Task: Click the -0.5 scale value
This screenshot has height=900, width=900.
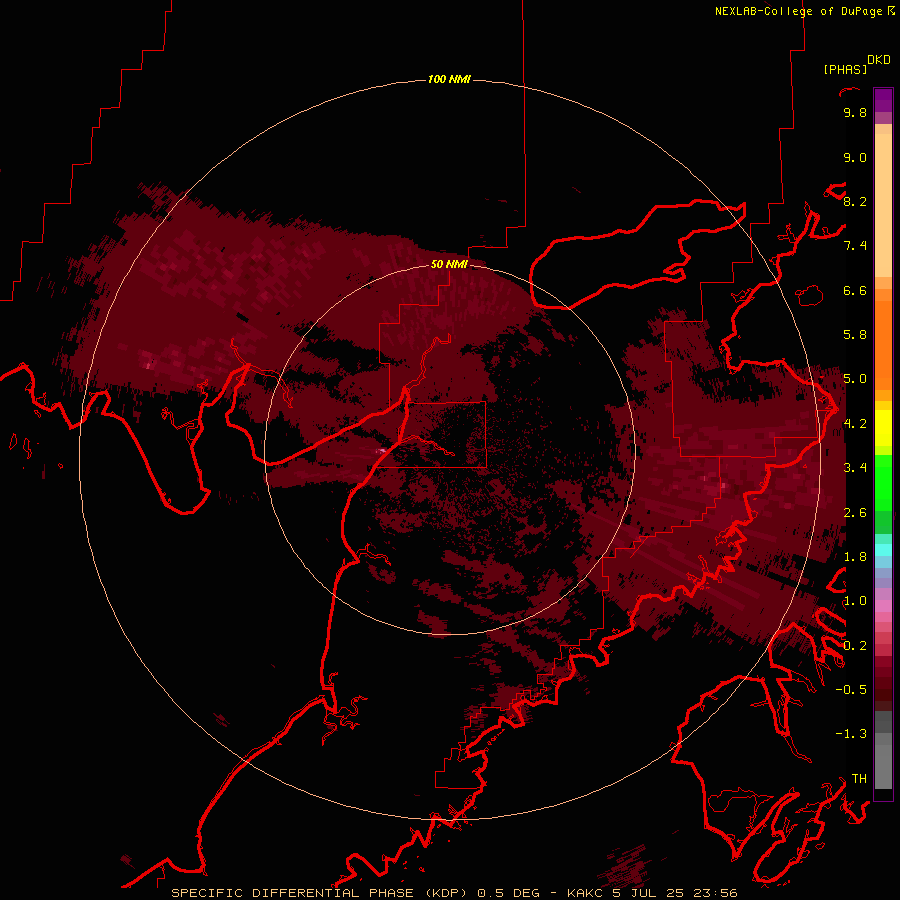Action: [x=851, y=690]
